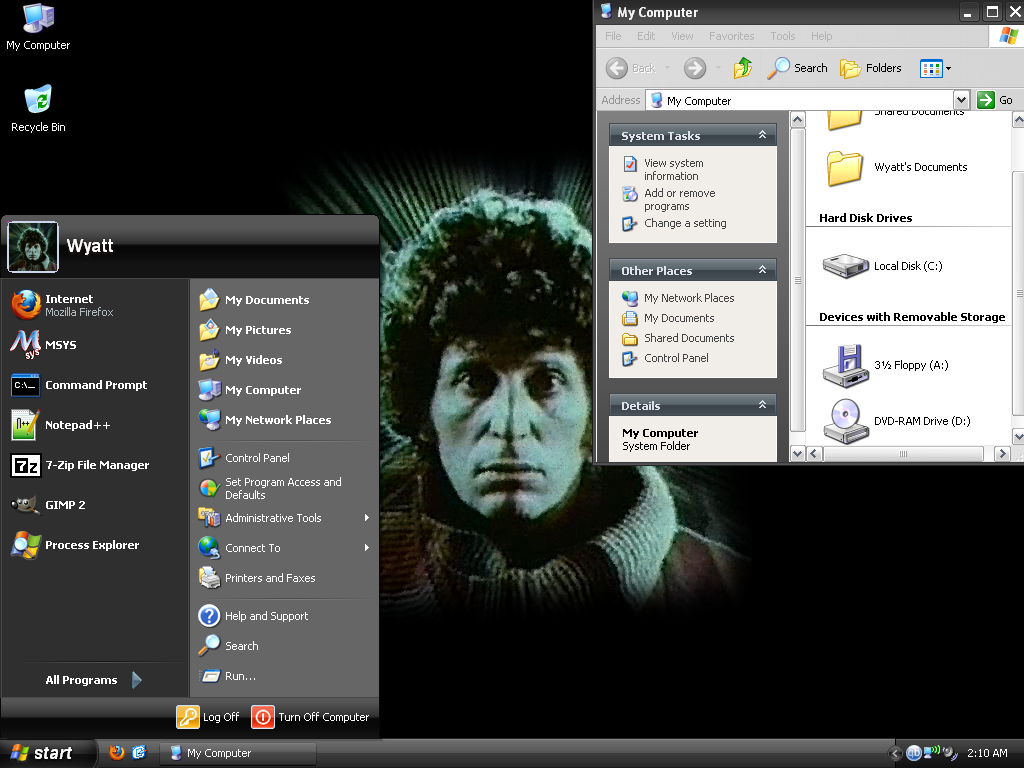Click the My Computer taskbar button
This screenshot has width=1024, height=768.
pos(238,753)
